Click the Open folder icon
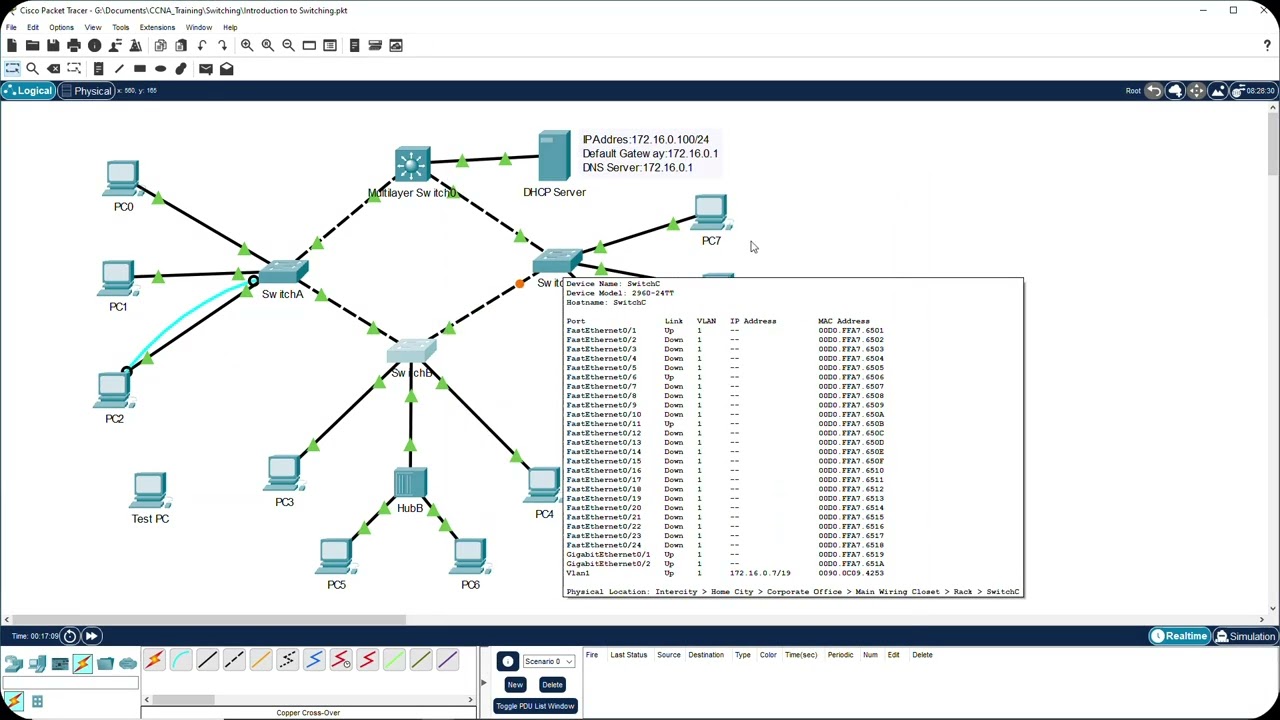 [32, 45]
